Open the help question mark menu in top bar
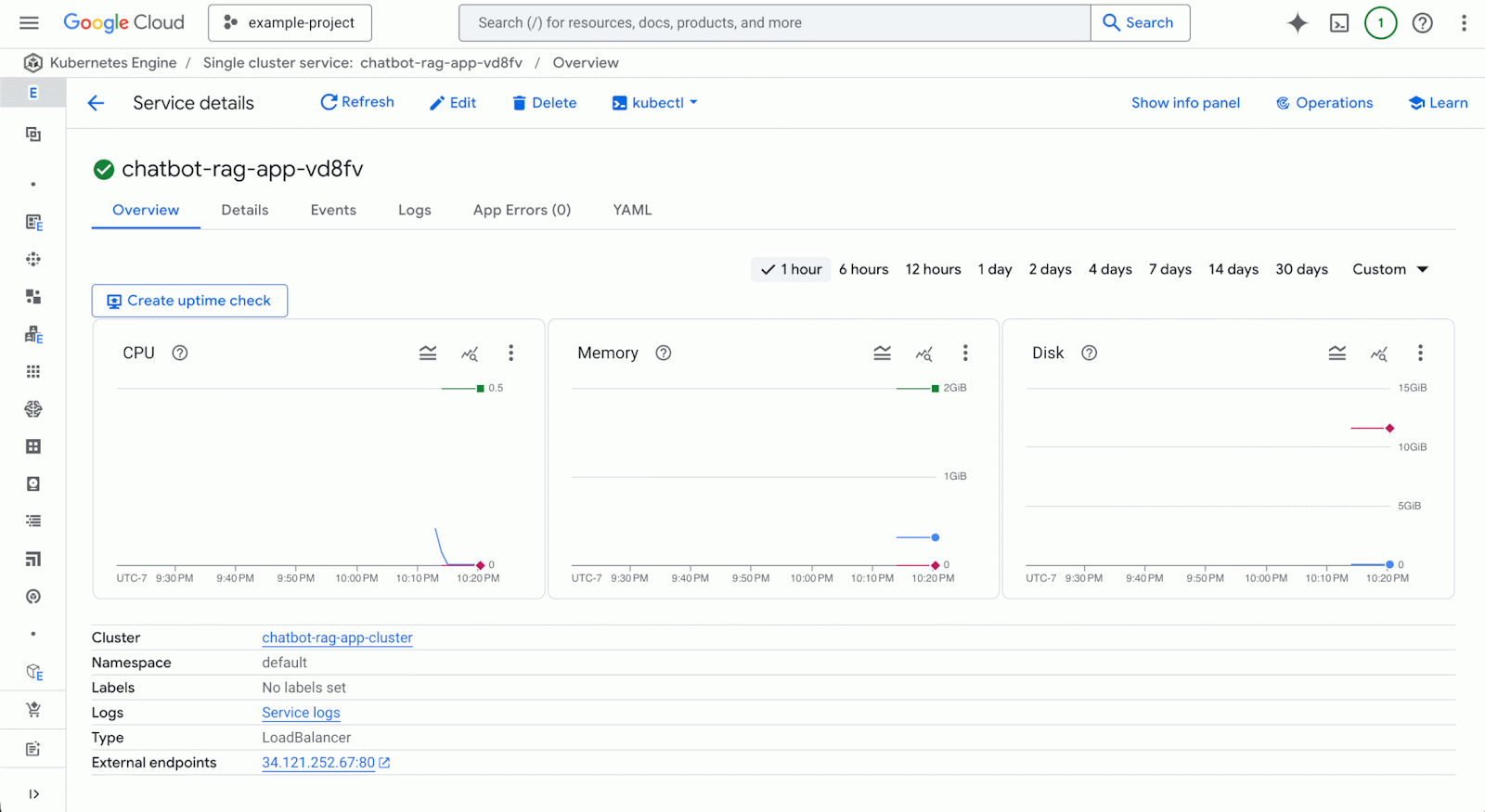 coord(1422,23)
